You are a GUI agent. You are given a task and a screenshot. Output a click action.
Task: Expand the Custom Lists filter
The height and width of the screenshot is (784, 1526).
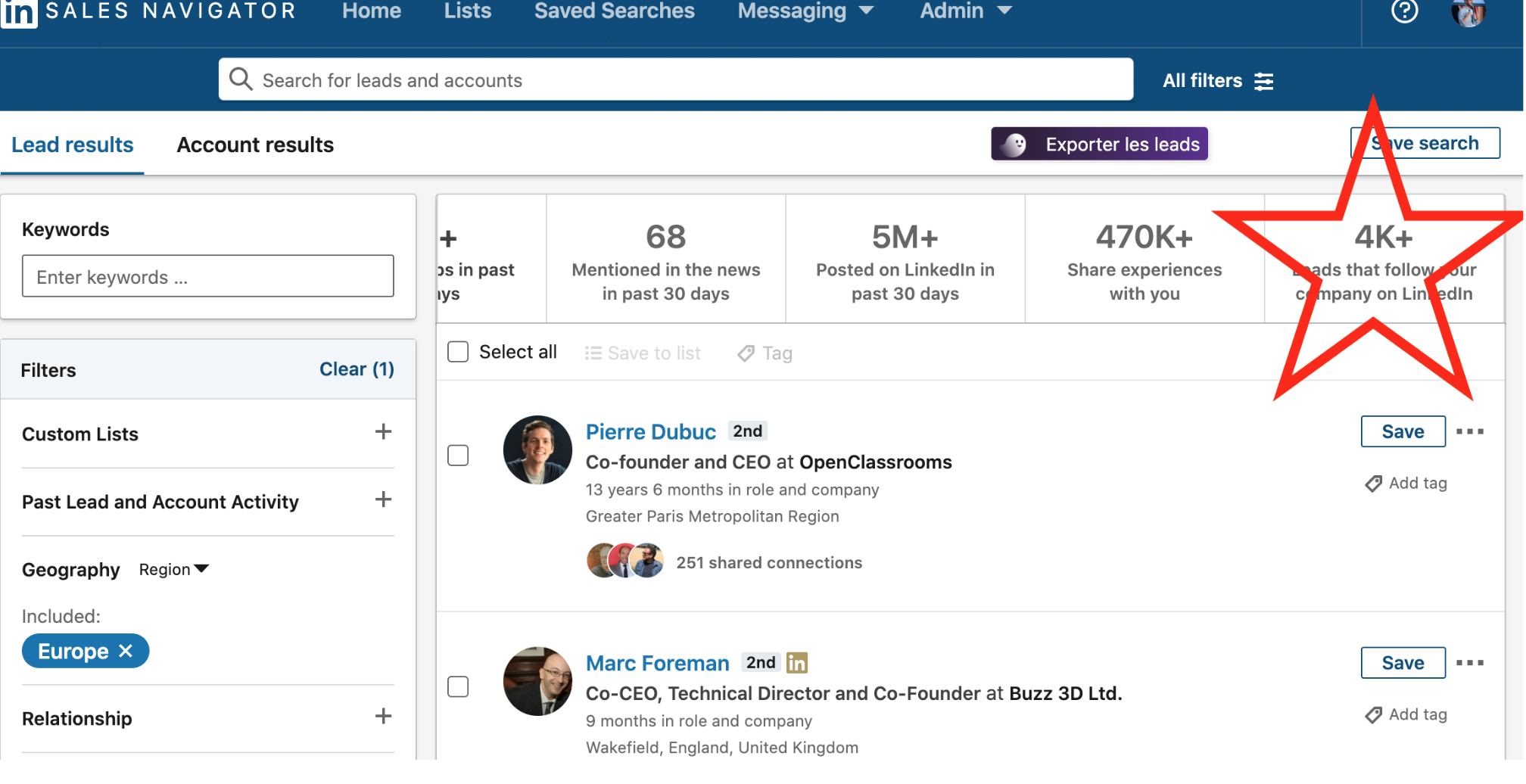pyautogui.click(x=384, y=432)
